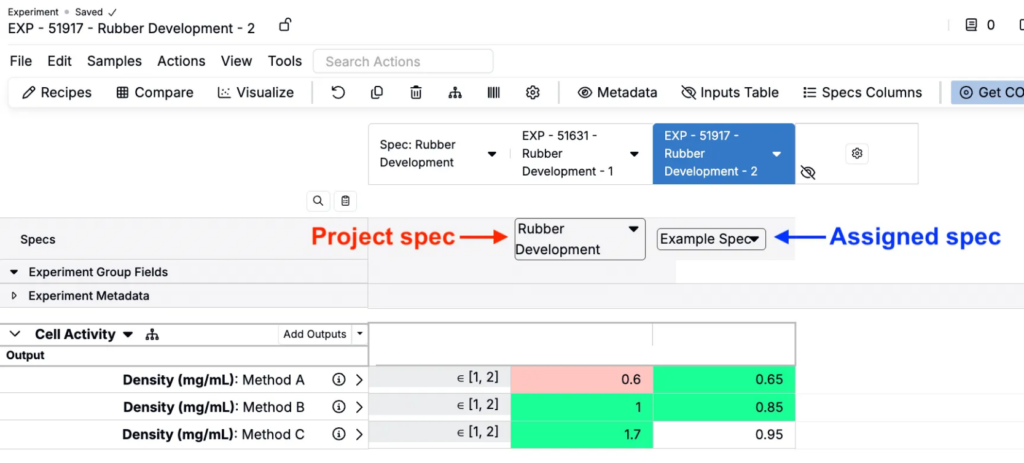This screenshot has width=1024, height=463.
Task: Click the undo icon in the toolbar
Action: (338, 93)
